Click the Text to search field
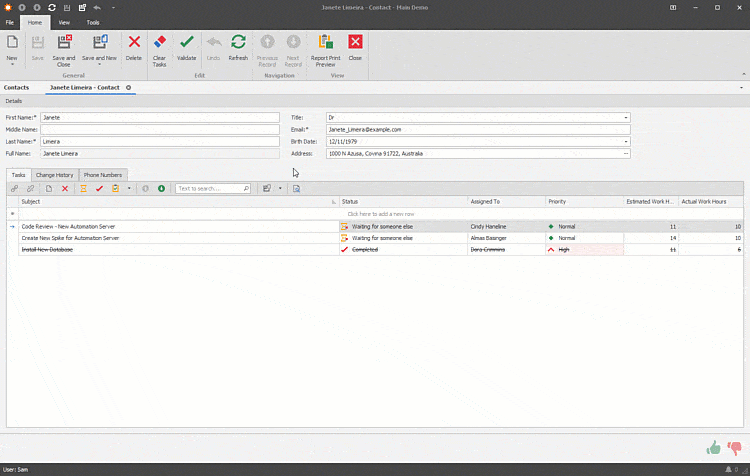Image resolution: width=750 pixels, height=476 pixels. click(210, 188)
